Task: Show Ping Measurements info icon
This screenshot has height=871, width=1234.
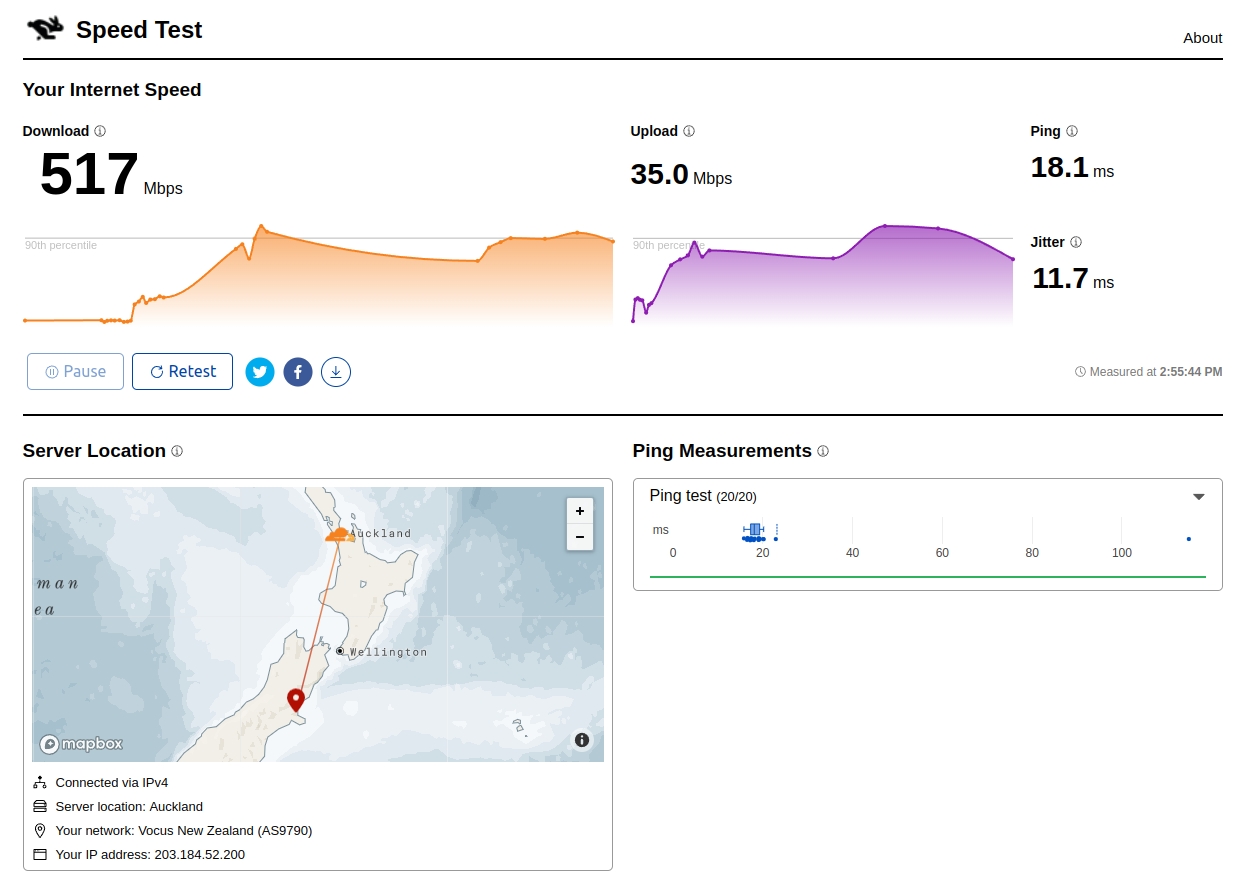Action: (823, 451)
